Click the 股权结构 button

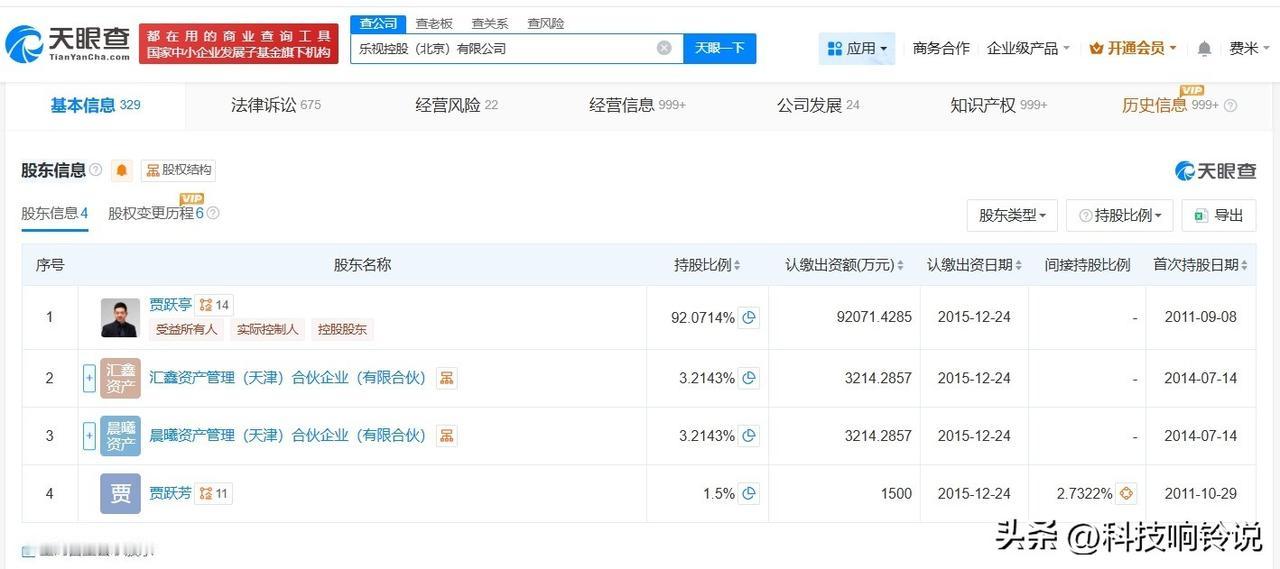(179, 170)
